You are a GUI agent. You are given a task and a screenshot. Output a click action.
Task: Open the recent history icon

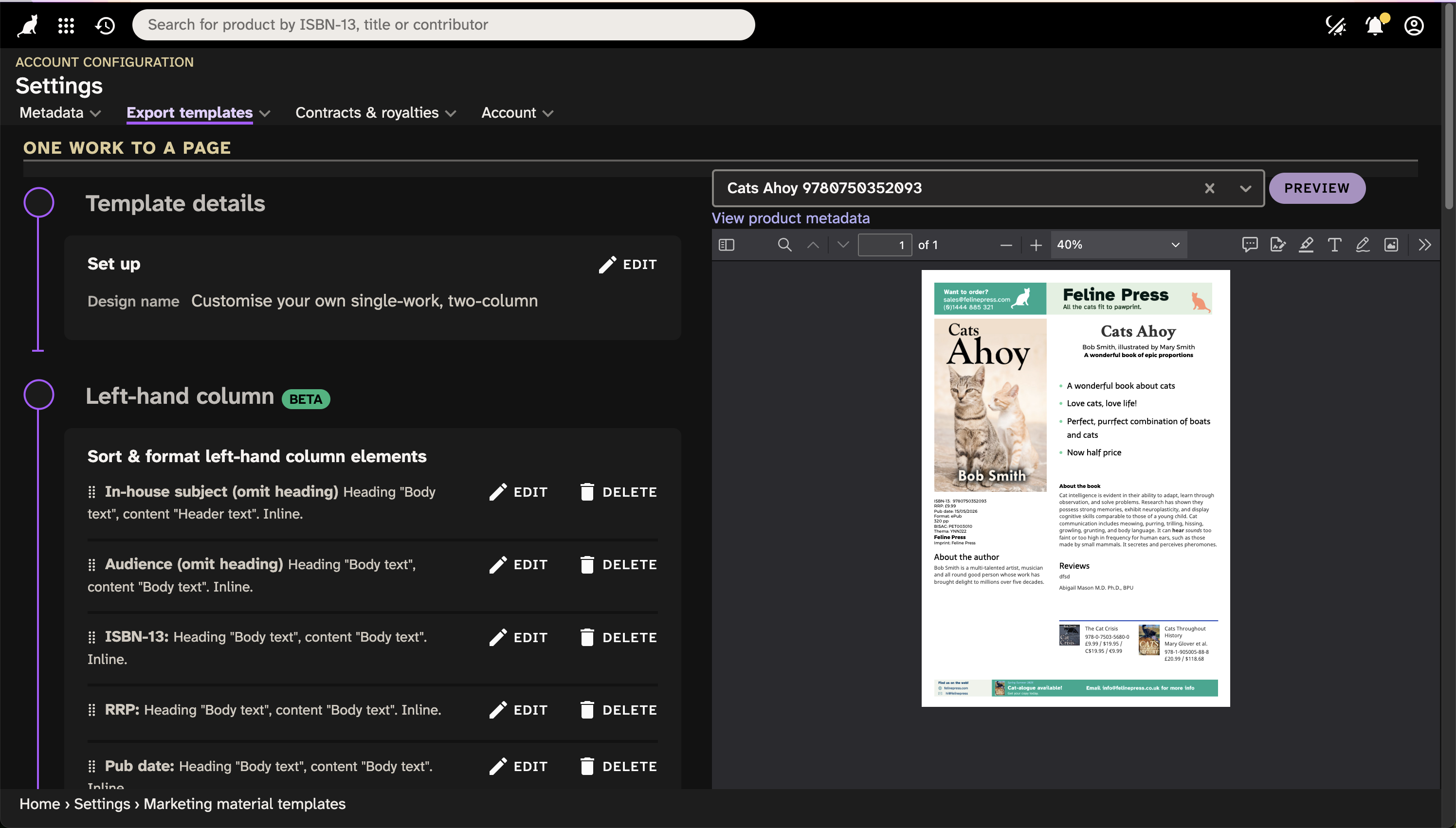tap(105, 25)
